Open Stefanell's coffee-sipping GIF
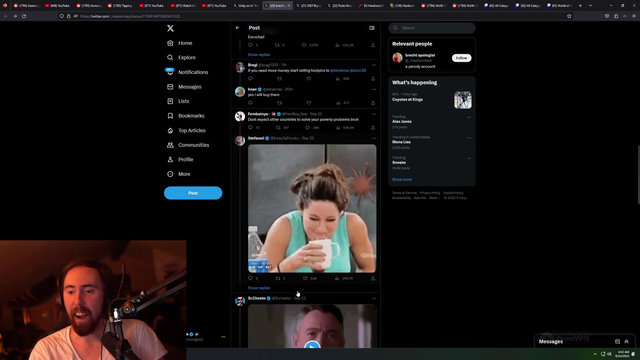Viewport: 640px width, 360px height. (312, 208)
